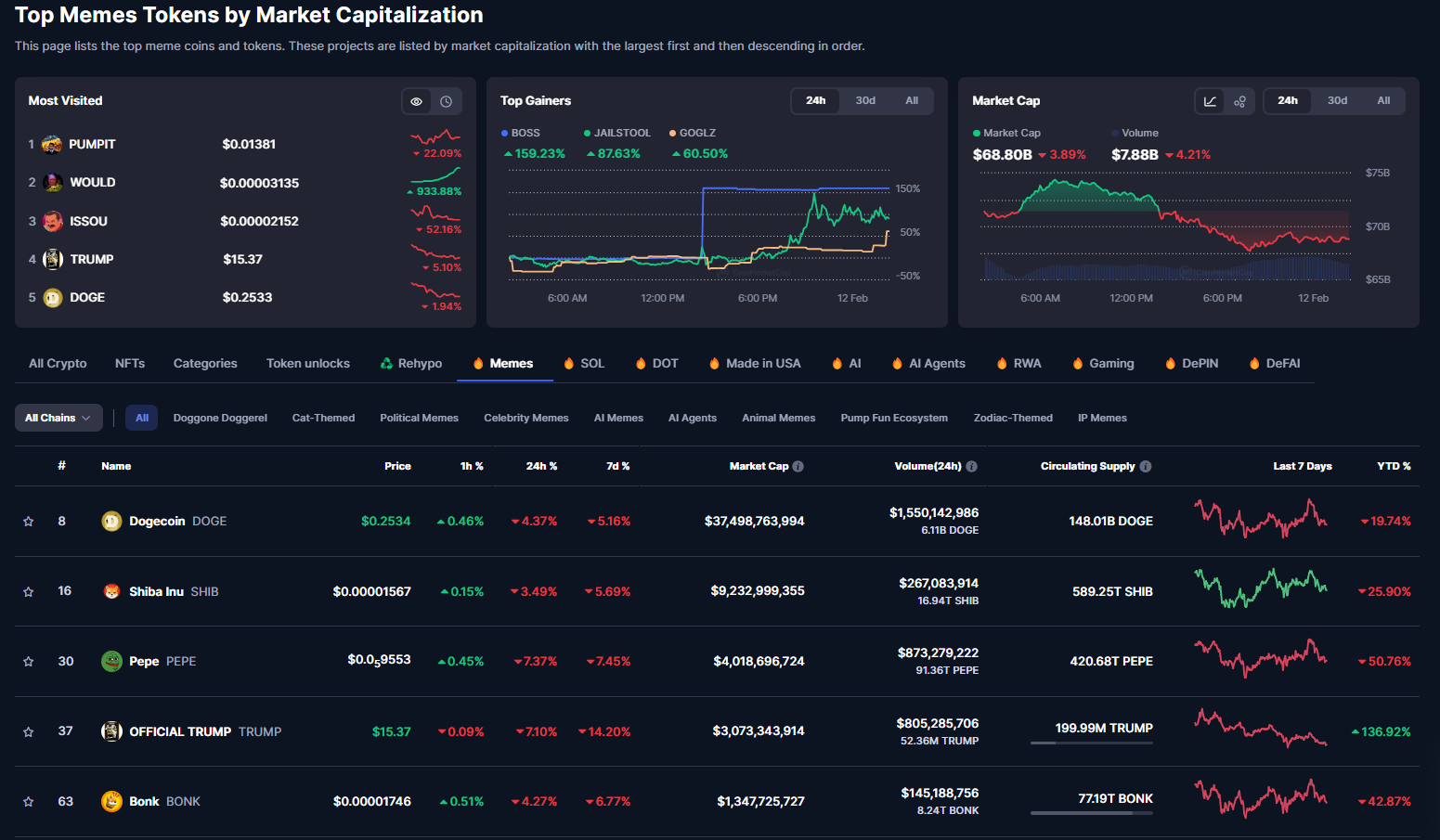Switch to the DePIN tab

pos(1191,364)
